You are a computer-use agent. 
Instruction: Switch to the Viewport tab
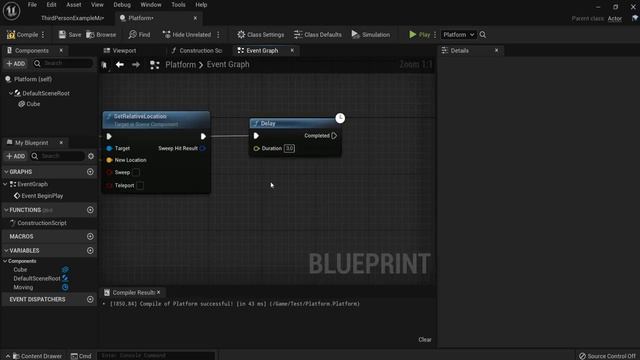[x=120, y=51]
